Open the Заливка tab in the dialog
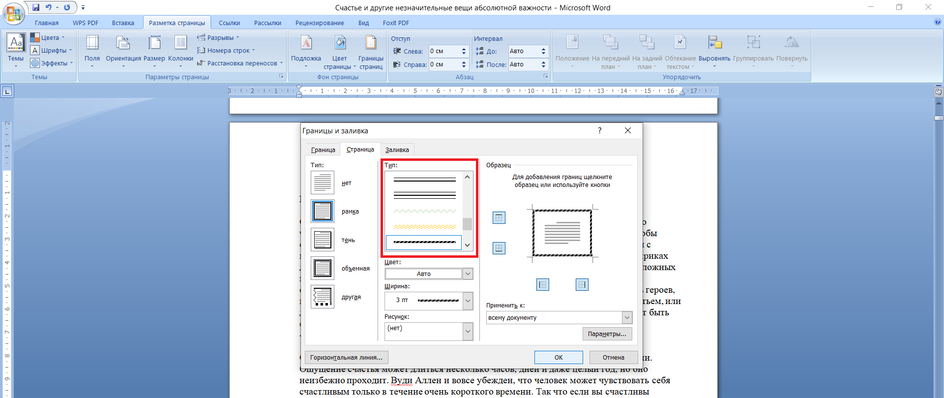Image resolution: width=944 pixels, height=398 pixels. click(x=397, y=150)
